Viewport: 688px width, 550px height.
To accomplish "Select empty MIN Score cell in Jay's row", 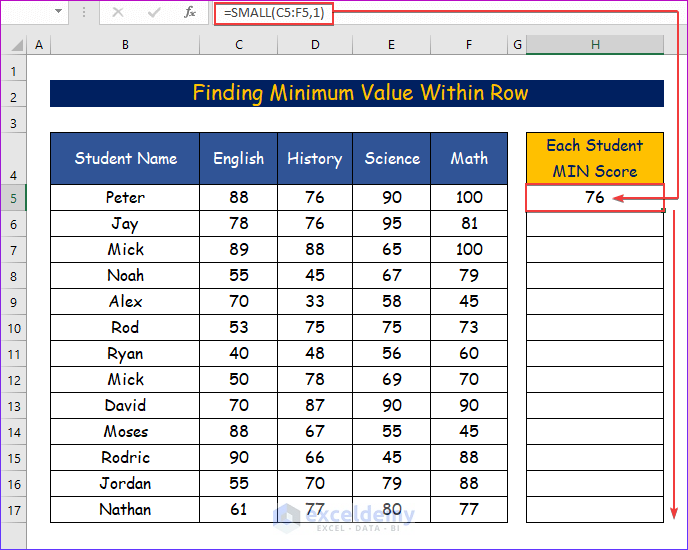I will tap(595, 224).
